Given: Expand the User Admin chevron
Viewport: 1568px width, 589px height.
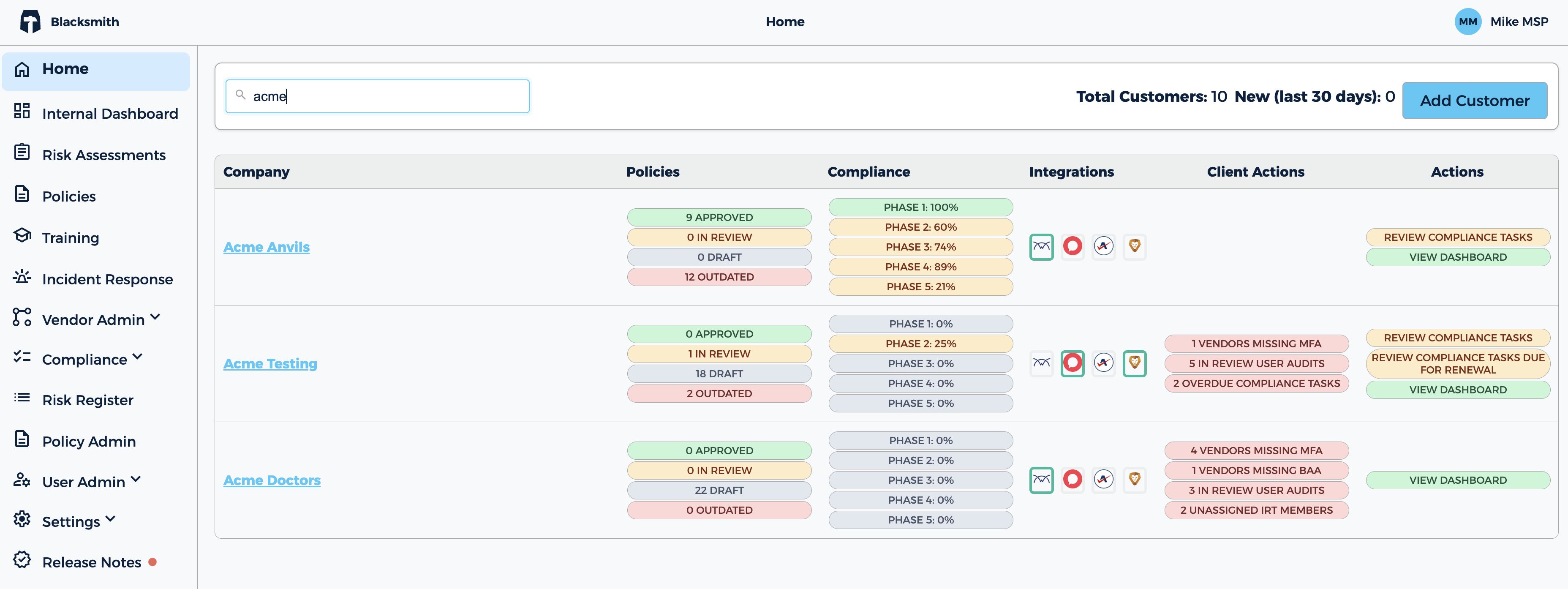Looking at the screenshot, I should click(136, 480).
